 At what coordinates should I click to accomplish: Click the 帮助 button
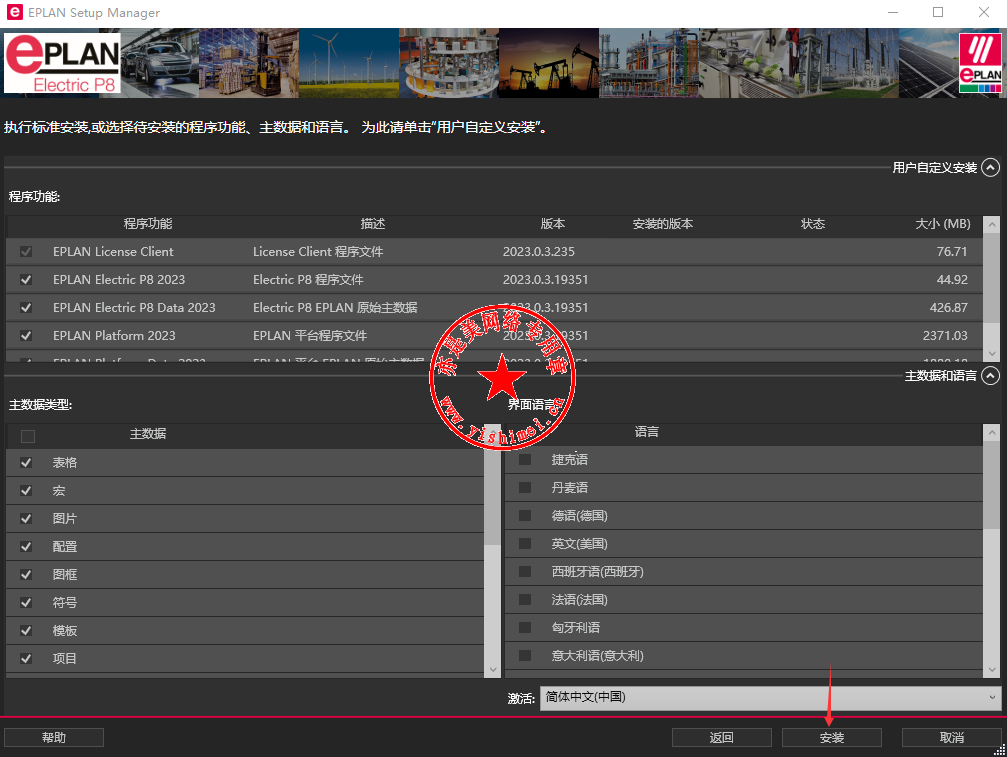tap(54, 738)
